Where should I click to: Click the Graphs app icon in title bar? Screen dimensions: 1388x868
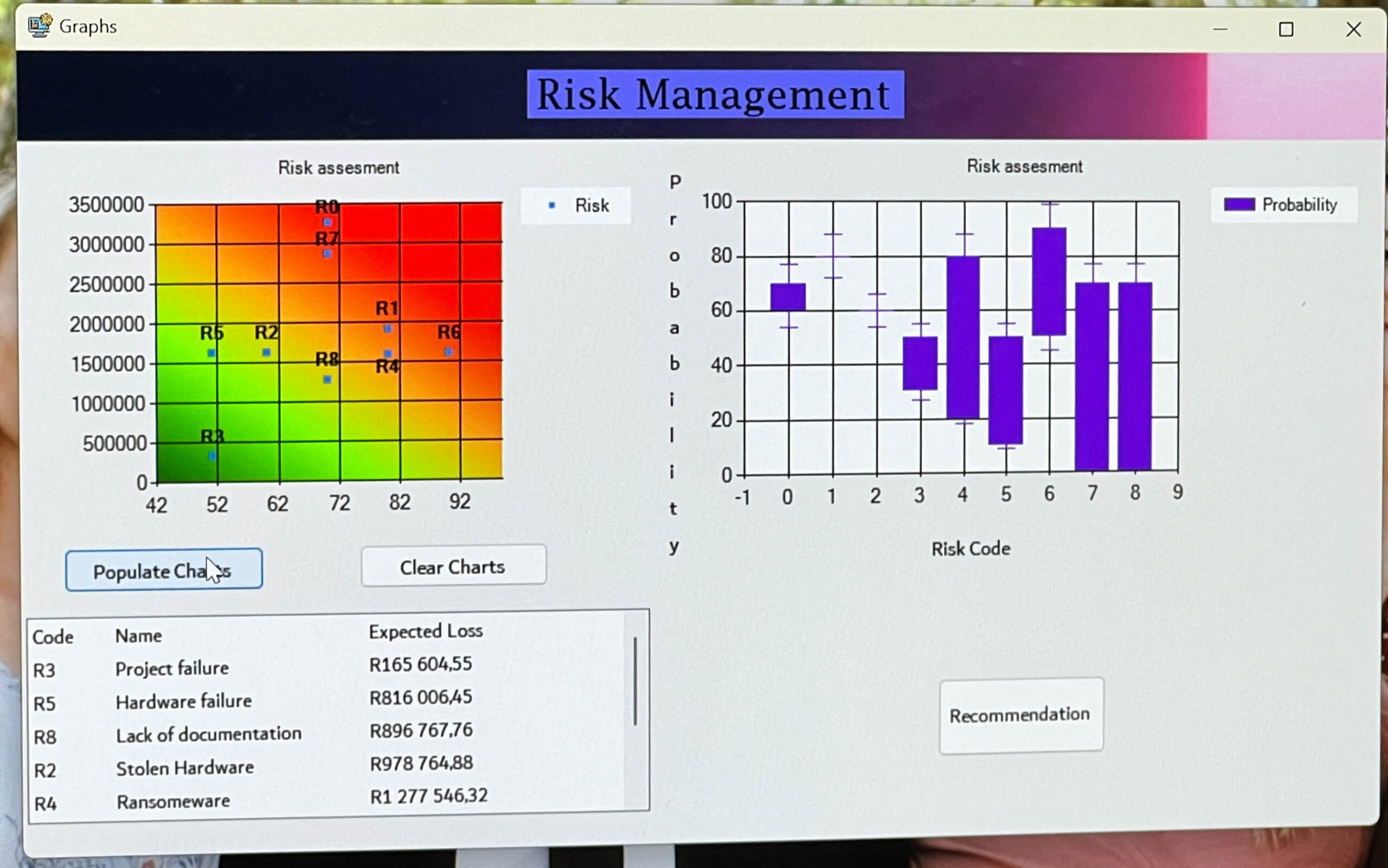[40, 26]
